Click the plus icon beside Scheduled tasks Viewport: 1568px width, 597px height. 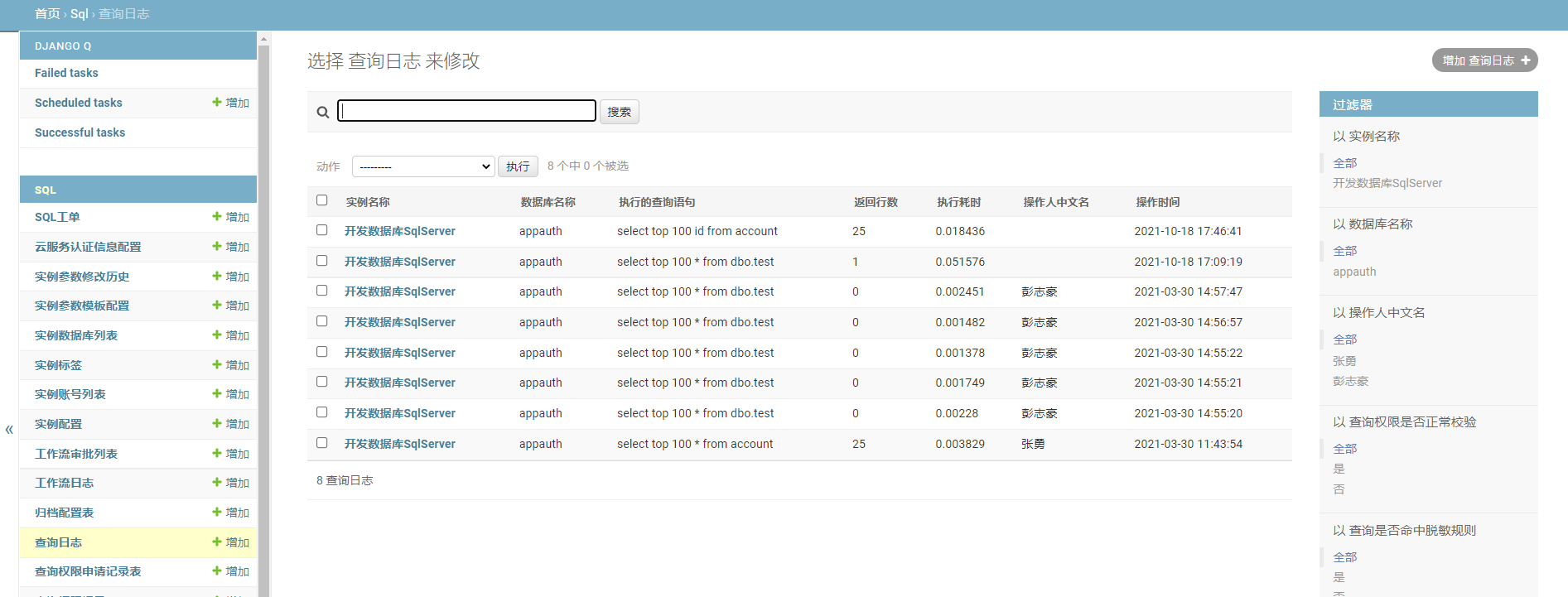point(217,103)
